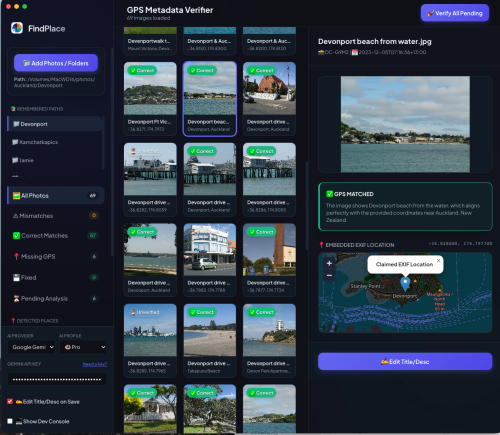This screenshot has width=500, height=435.
Task: Open the AI Provider dropdown
Action: (31, 347)
